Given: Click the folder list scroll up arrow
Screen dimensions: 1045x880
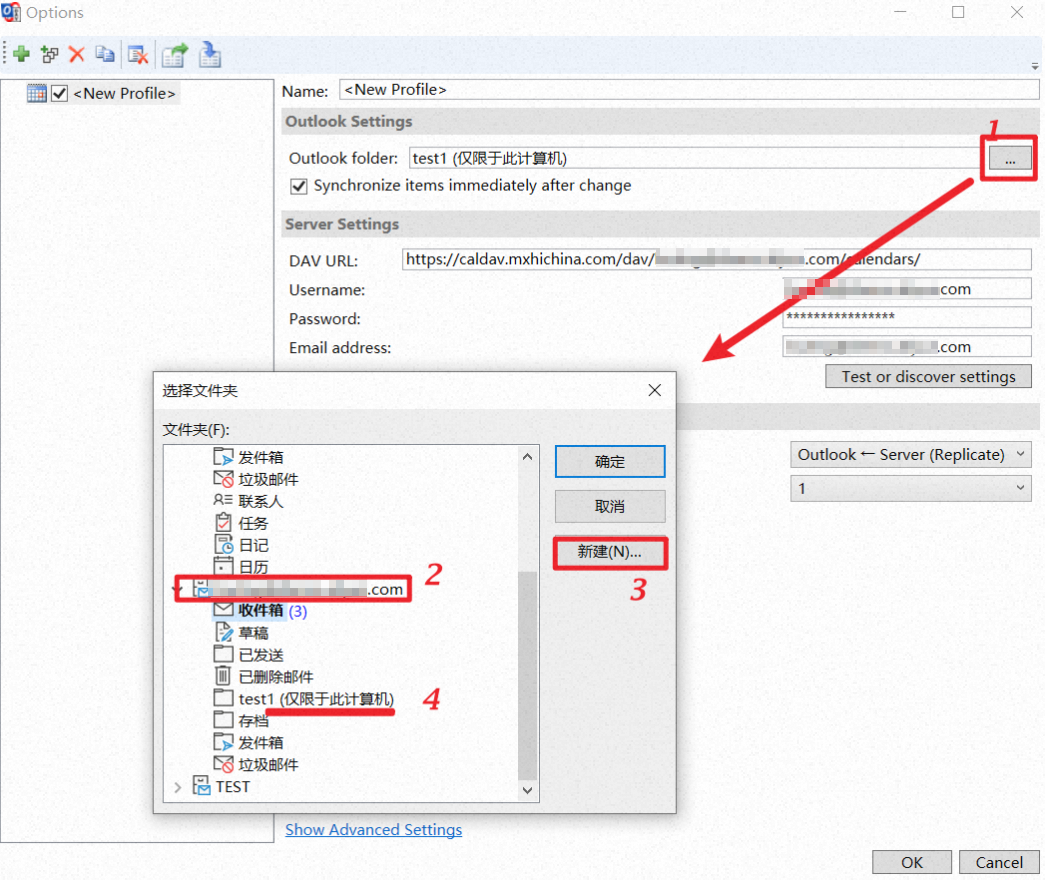Looking at the screenshot, I should (527, 457).
